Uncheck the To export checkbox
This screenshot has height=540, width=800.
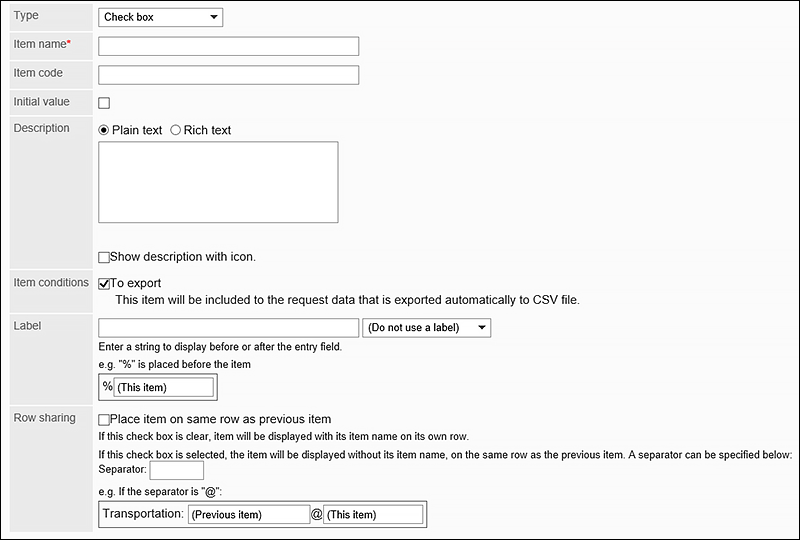[x=104, y=284]
